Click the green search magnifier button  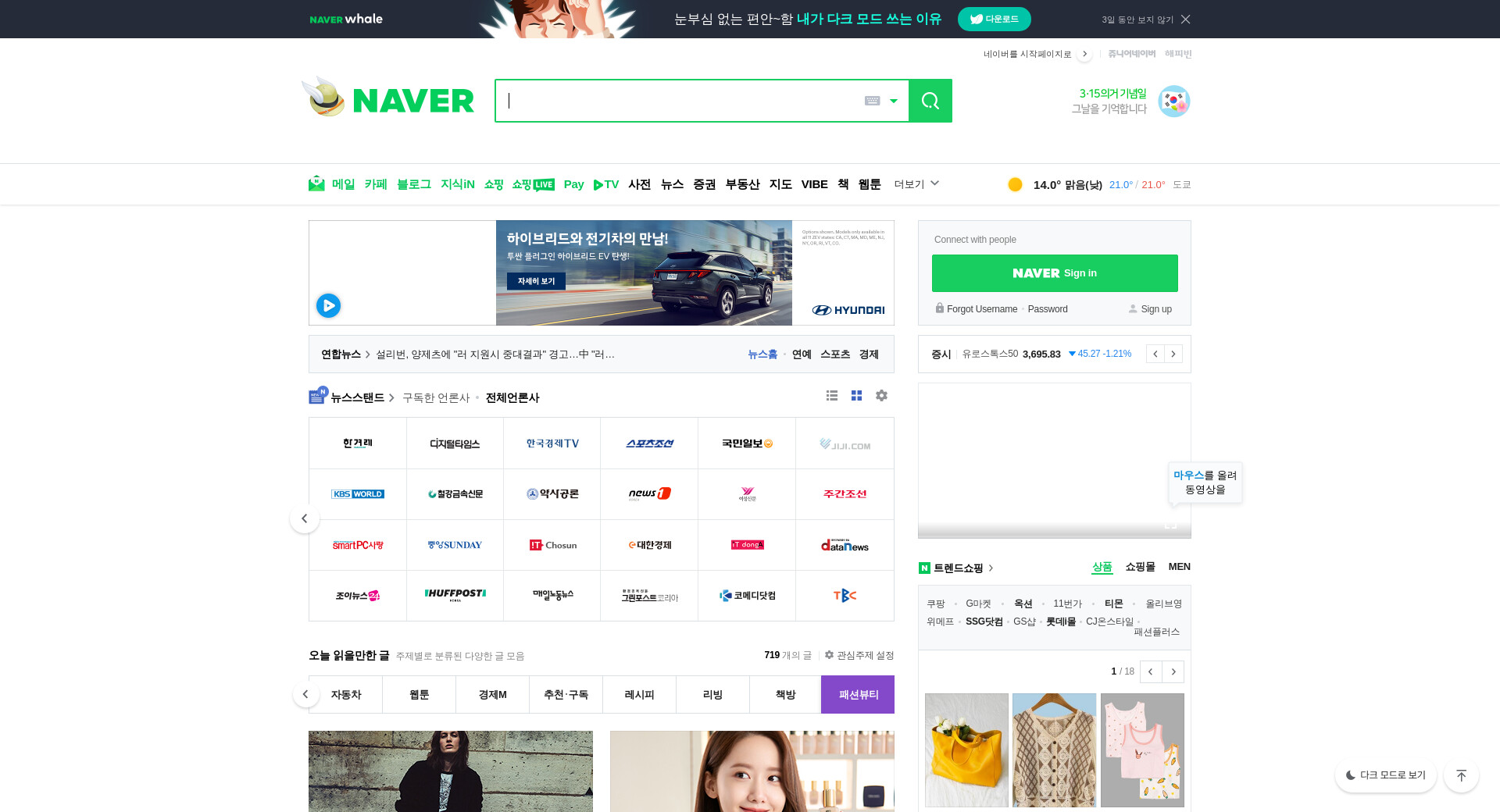pyautogui.click(x=930, y=101)
